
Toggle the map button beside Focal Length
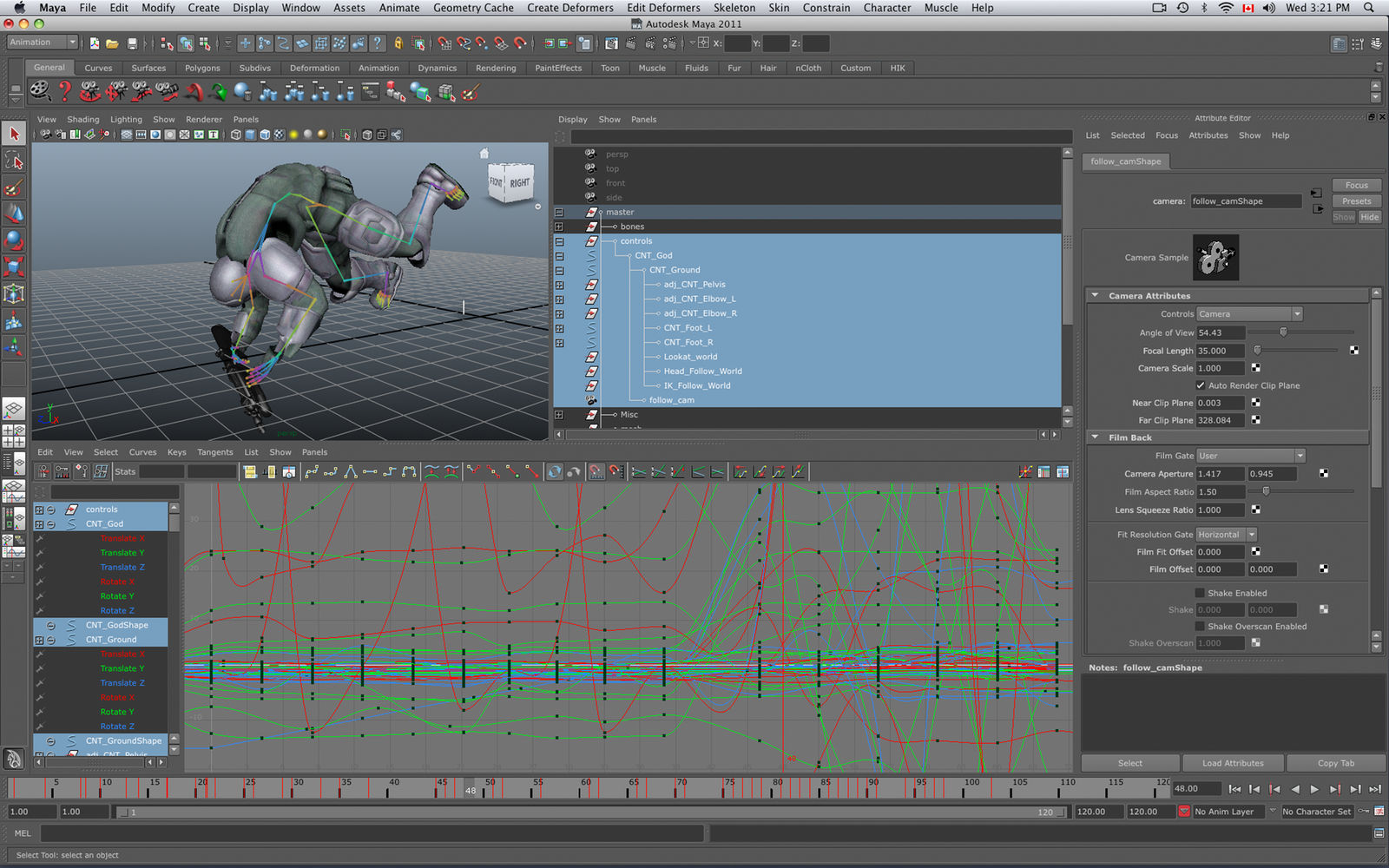(x=1354, y=351)
